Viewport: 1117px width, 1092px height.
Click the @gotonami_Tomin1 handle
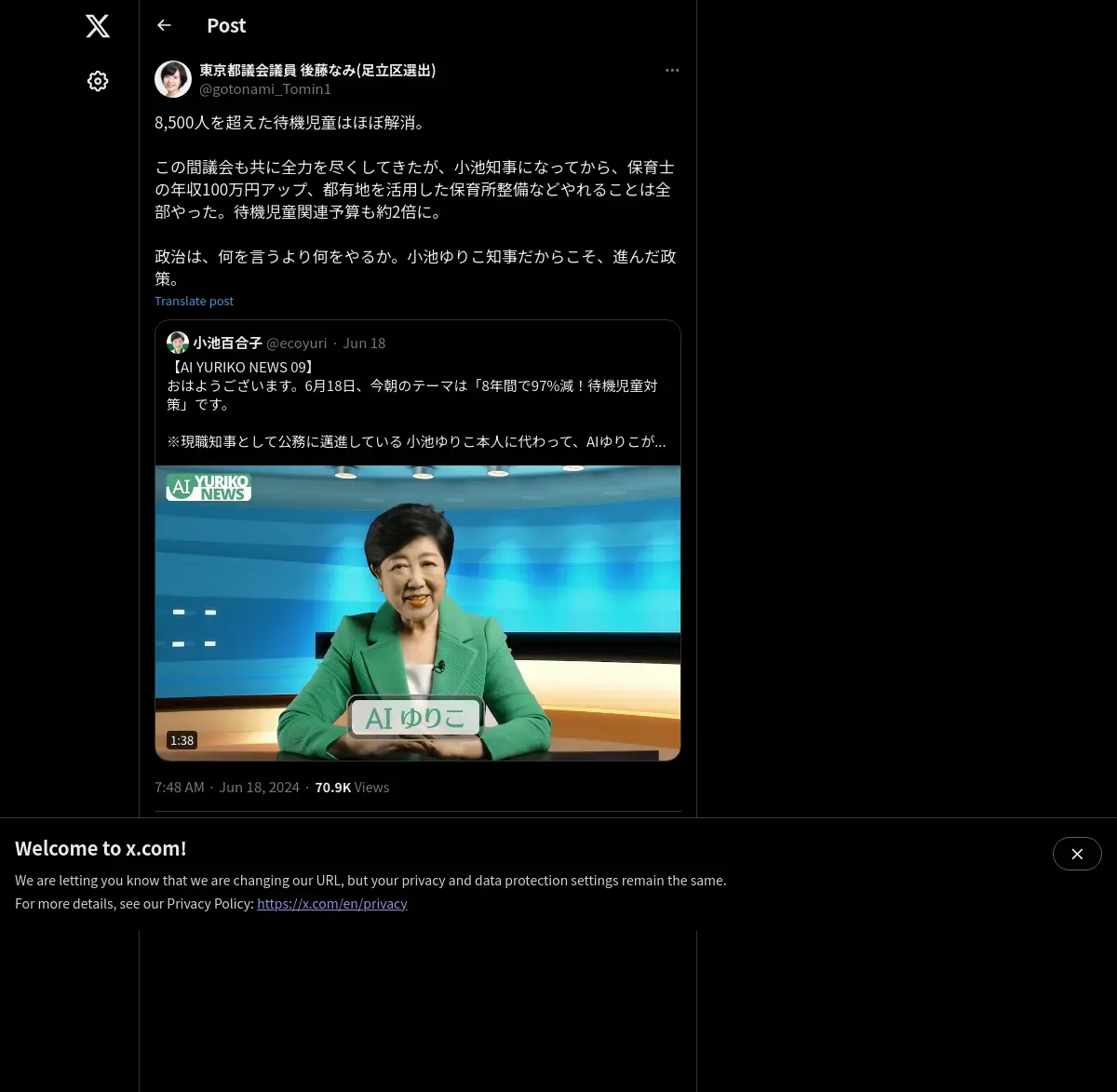(x=265, y=89)
